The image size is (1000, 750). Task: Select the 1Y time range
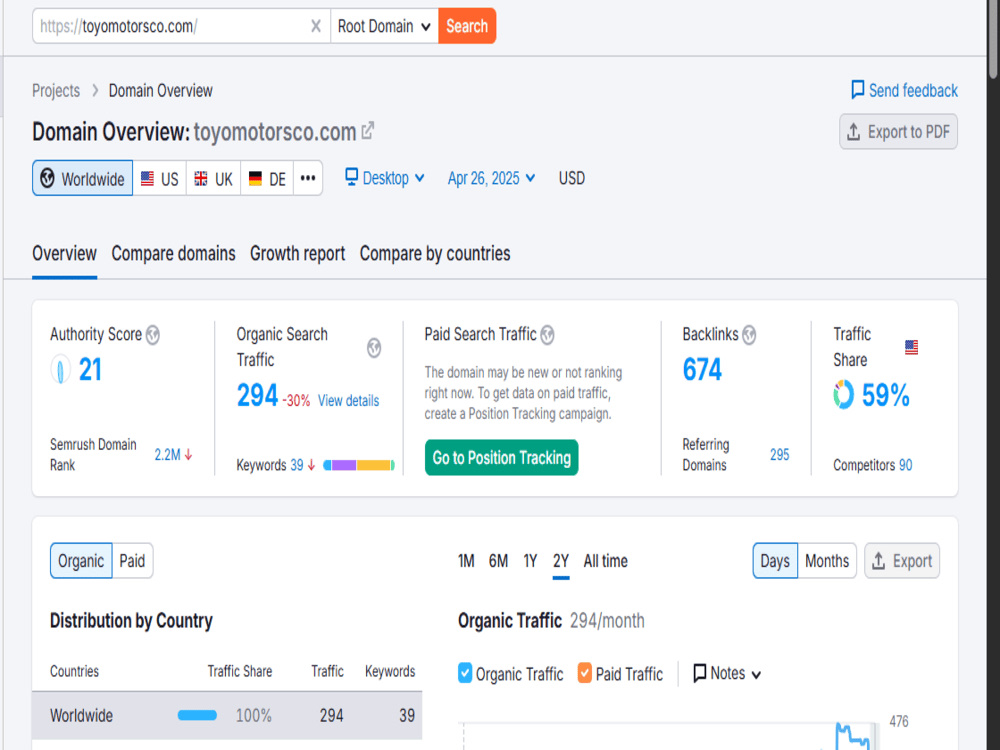coord(530,561)
